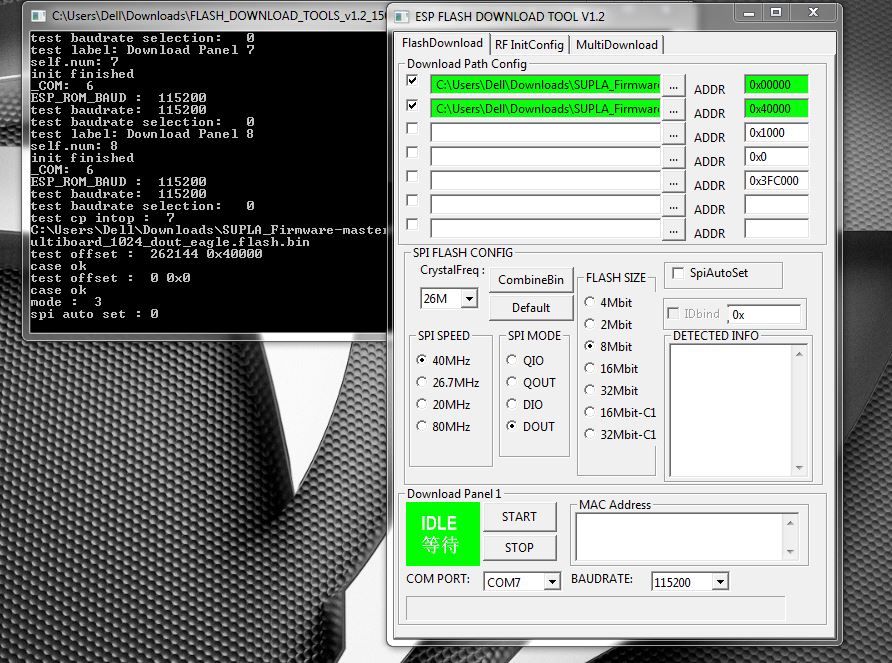This screenshot has height=663, width=892.
Task: Open the RF InitConfig tab
Action: click(x=529, y=45)
